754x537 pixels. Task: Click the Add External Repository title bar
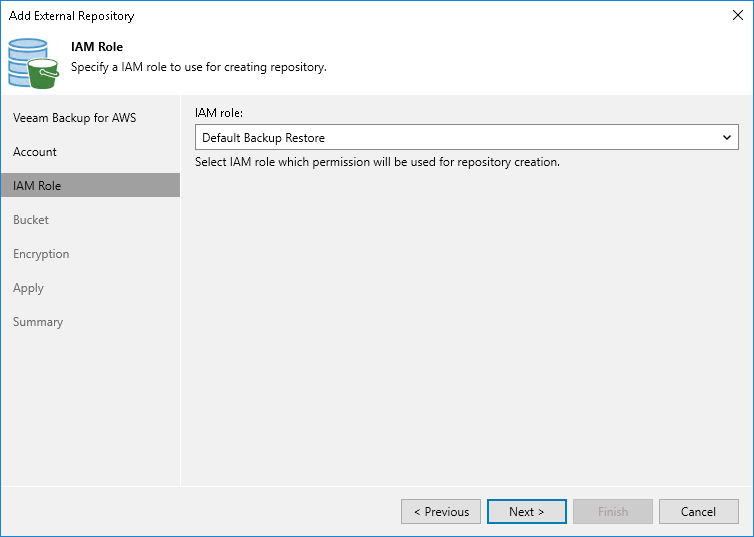tap(300, 16)
